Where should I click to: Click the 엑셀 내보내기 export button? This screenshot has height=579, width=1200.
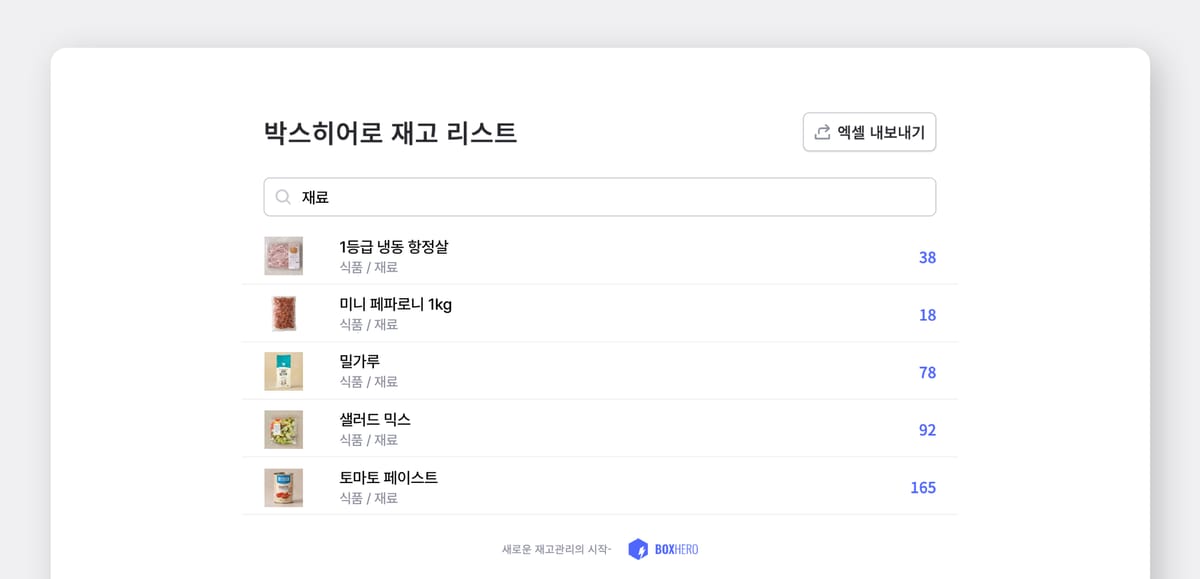coord(869,131)
